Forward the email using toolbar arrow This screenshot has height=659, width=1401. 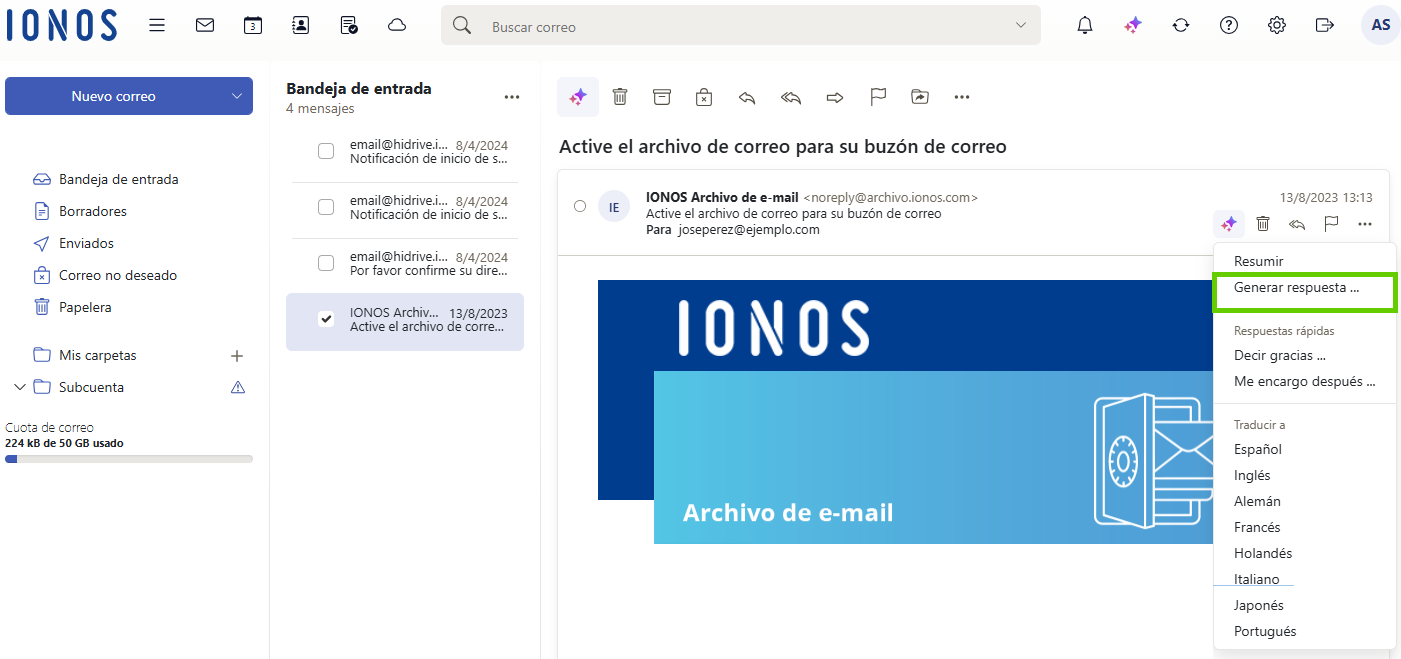pyautogui.click(x=835, y=97)
